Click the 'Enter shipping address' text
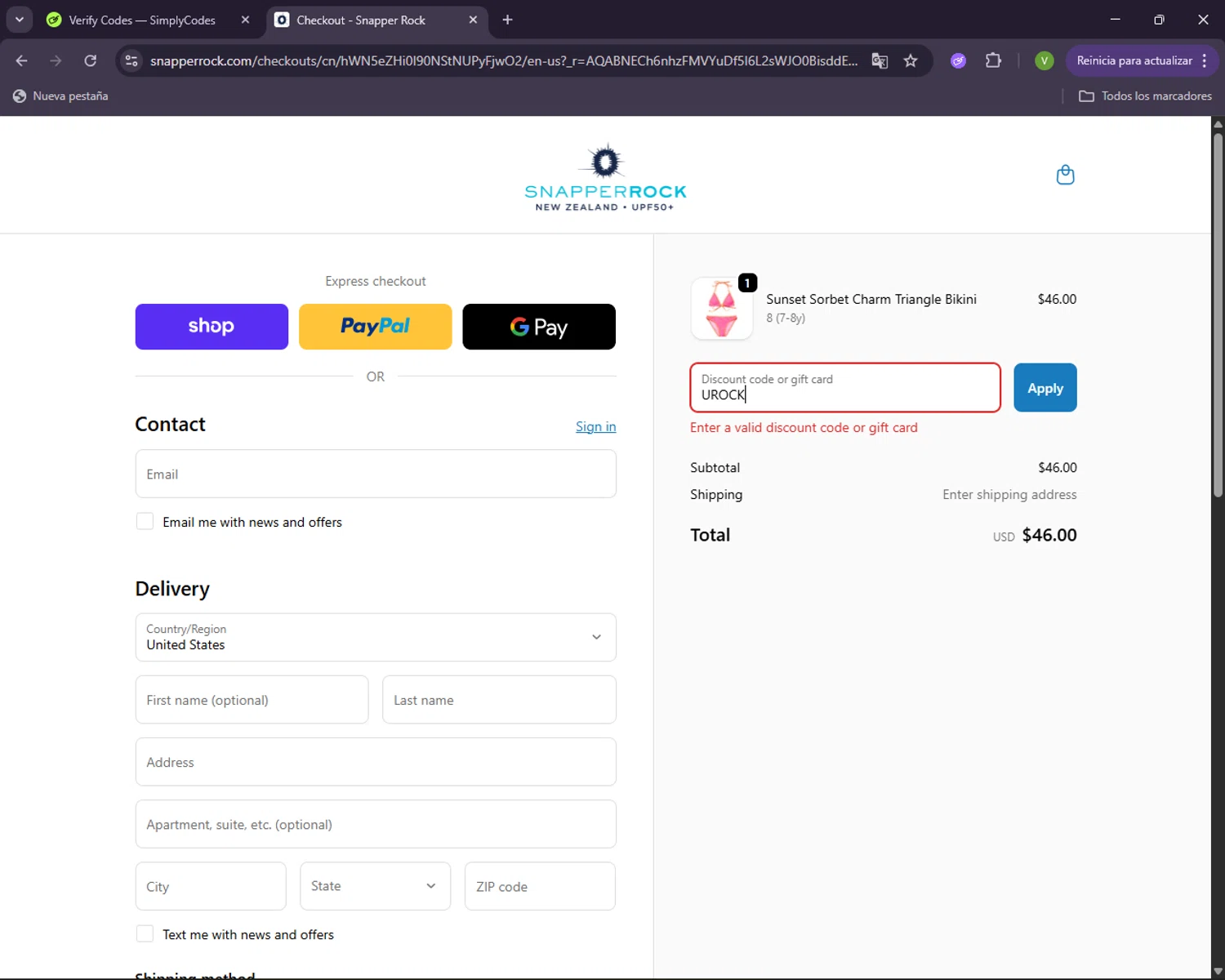The image size is (1225, 980). click(x=1009, y=494)
